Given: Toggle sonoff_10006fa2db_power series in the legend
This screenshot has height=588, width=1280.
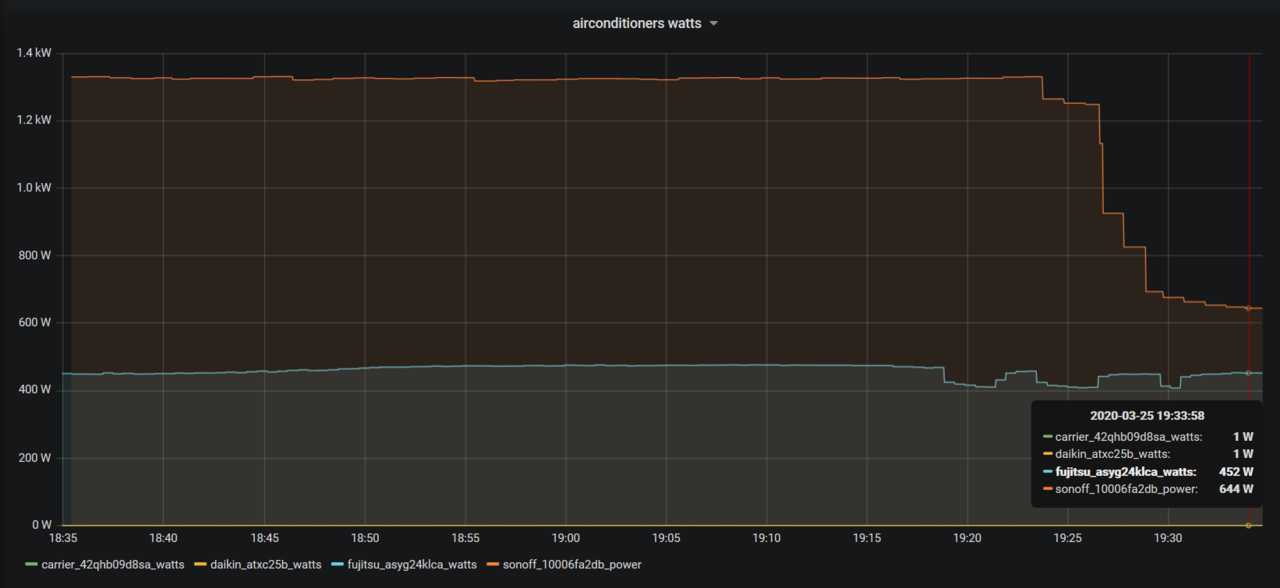Looking at the screenshot, I should pyautogui.click(x=573, y=565).
